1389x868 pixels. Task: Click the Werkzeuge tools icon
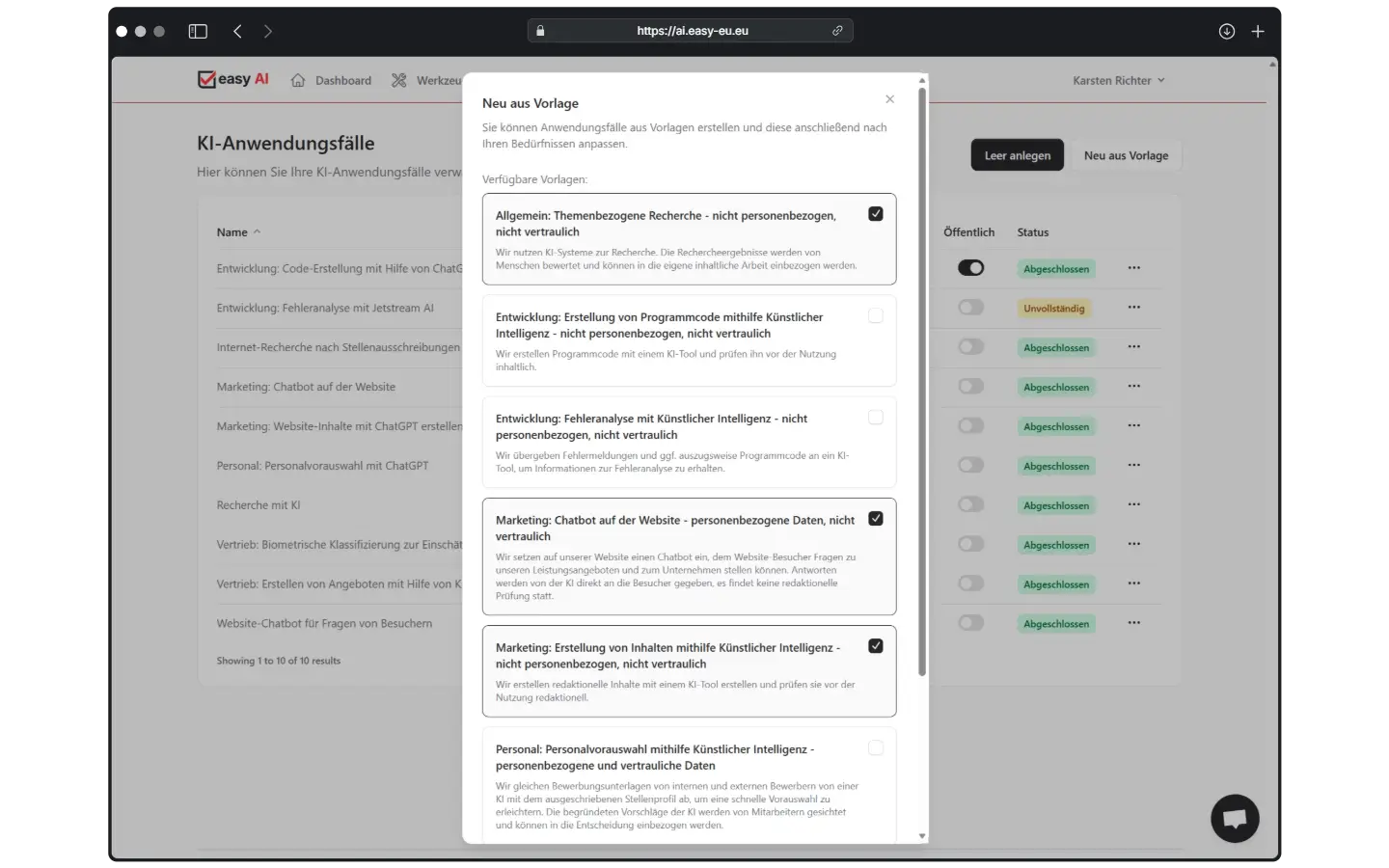pyautogui.click(x=398, y=80)
